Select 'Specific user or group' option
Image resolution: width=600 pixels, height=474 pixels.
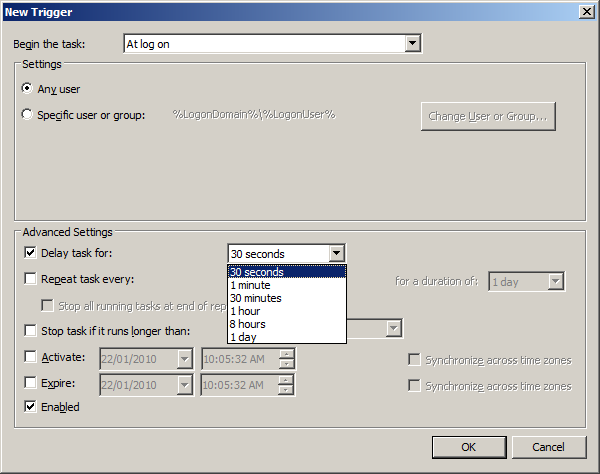click(x=27, y=115)
